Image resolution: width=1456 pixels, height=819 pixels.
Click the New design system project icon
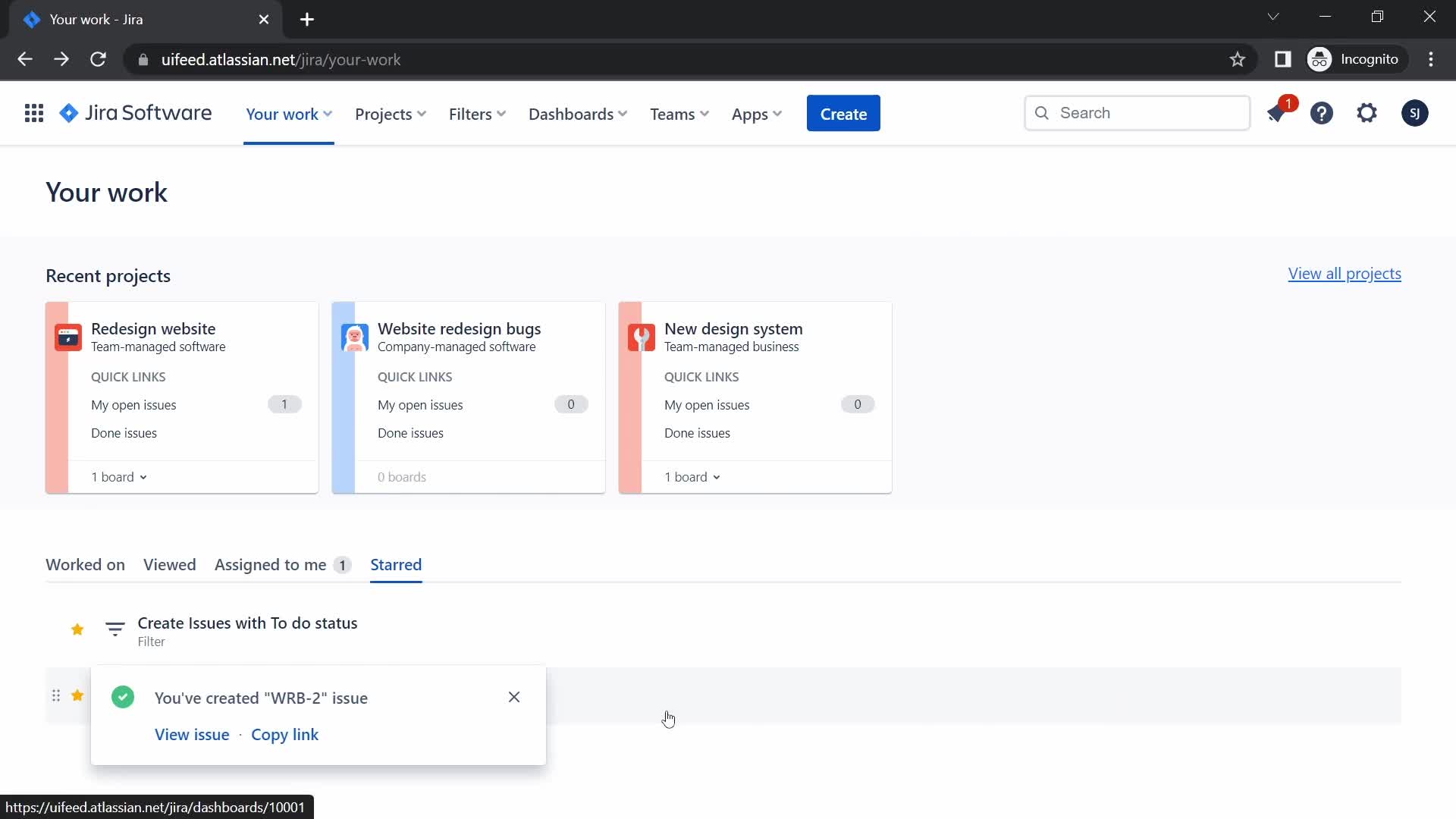tap(642, 337)
